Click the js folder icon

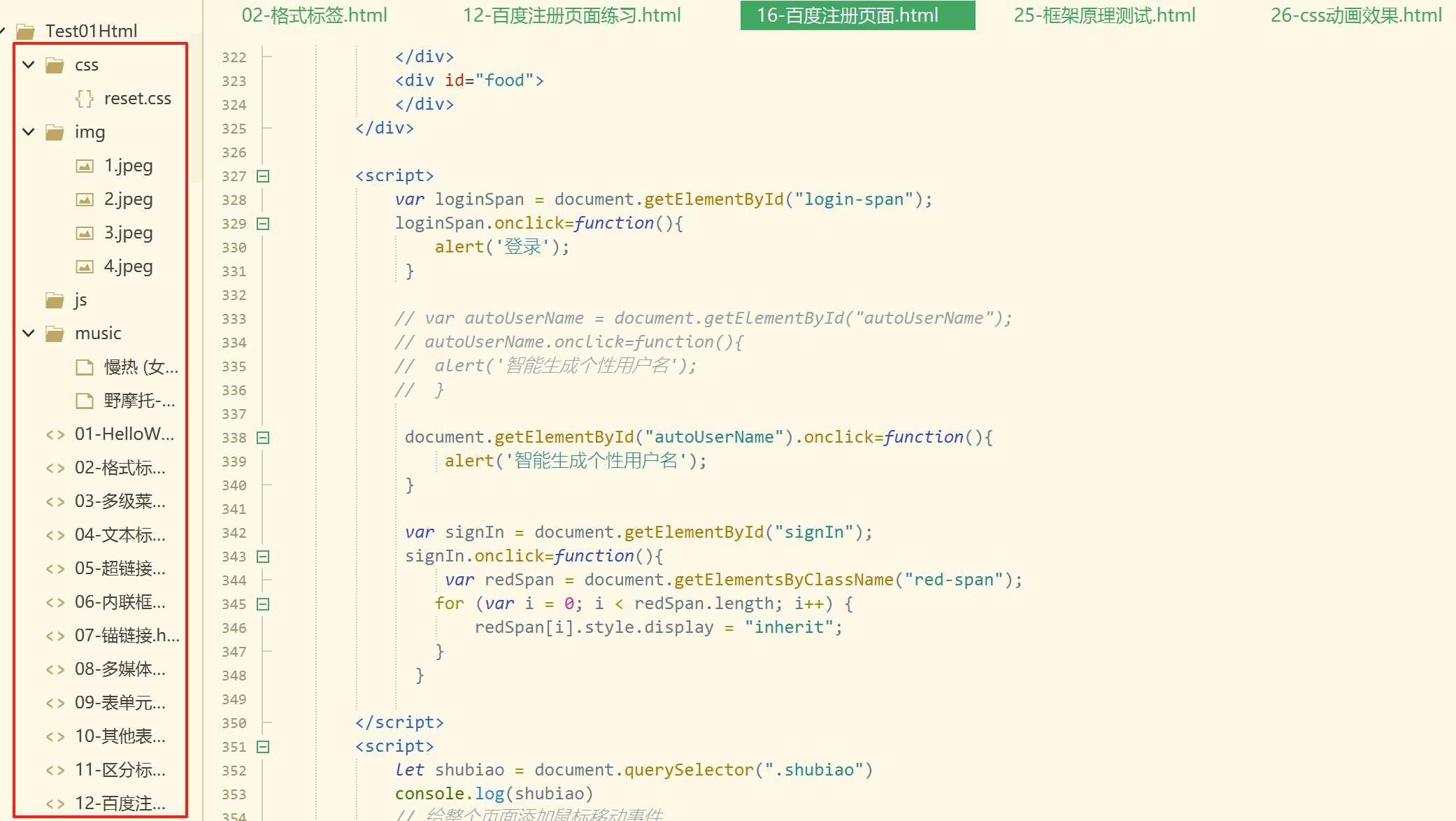(55, 300)
